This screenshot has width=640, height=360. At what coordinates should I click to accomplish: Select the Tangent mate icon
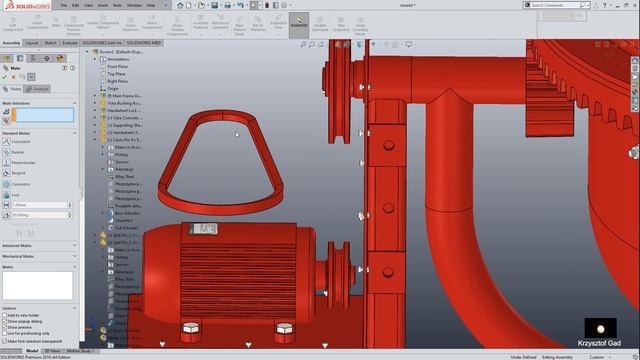tap(6, 173)
